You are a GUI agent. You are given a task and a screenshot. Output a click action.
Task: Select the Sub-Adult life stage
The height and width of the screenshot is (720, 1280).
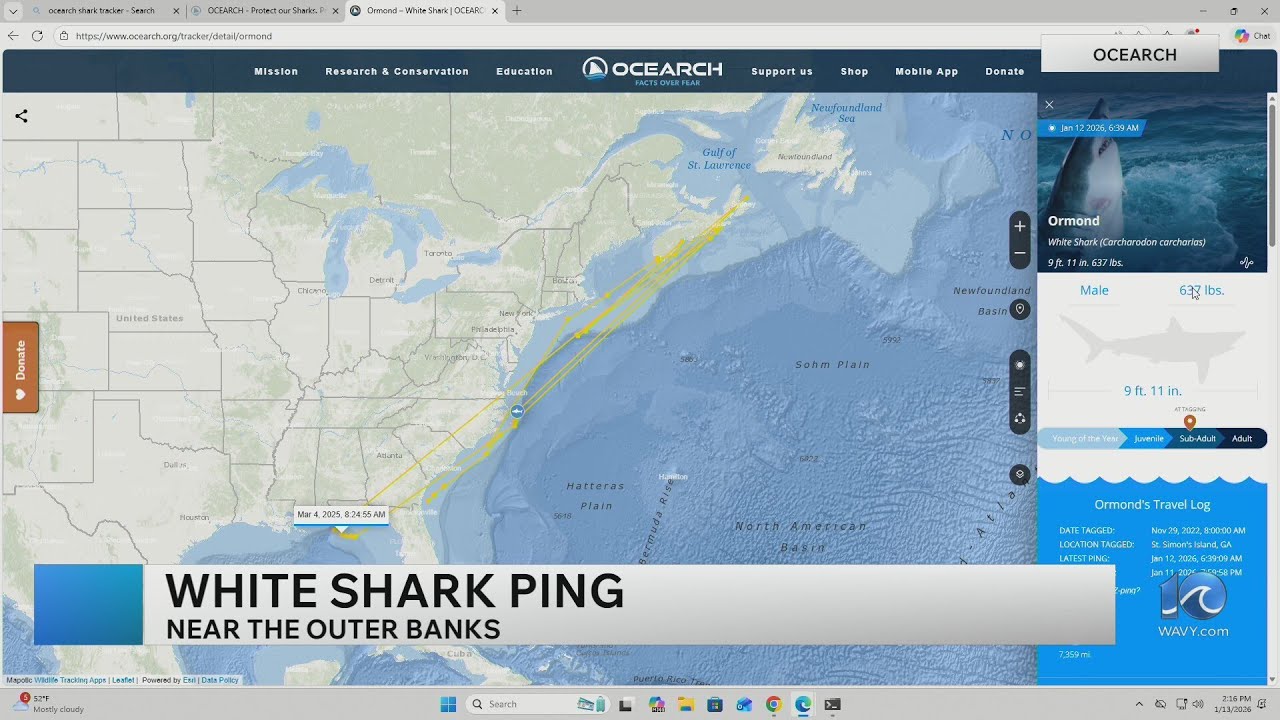pos(1197,438)
